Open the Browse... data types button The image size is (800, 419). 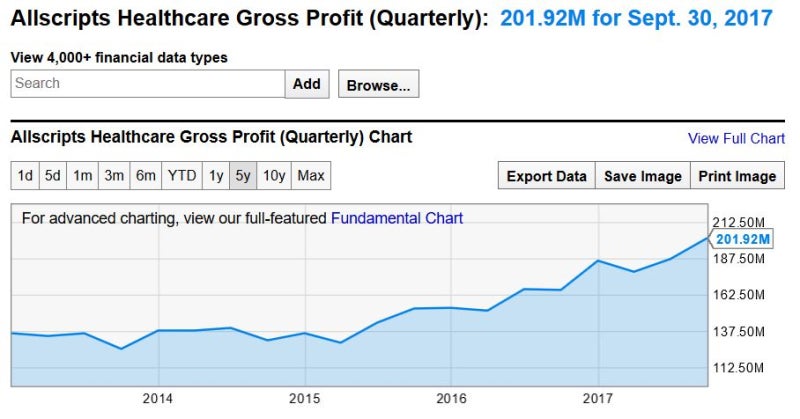click(x=378, y=85)
